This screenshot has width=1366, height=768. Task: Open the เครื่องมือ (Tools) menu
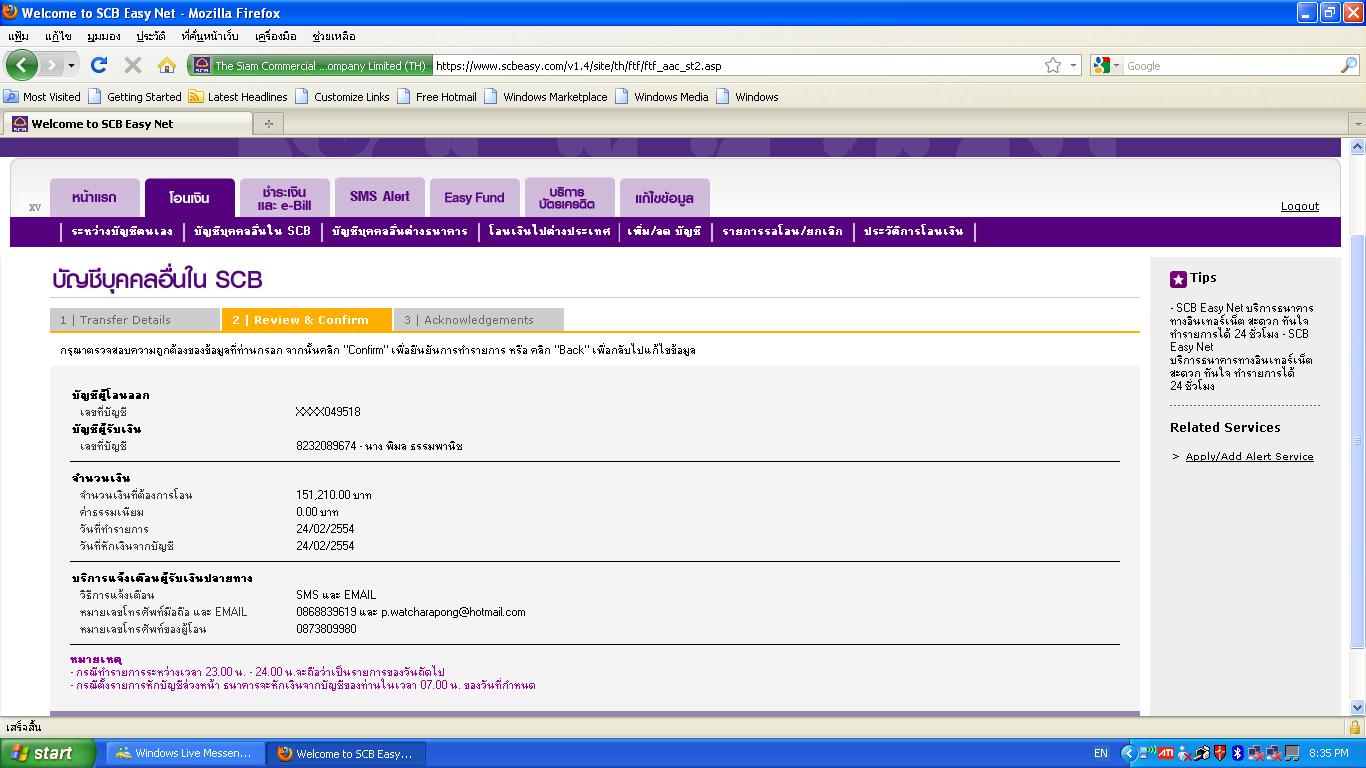click(276, 36)
